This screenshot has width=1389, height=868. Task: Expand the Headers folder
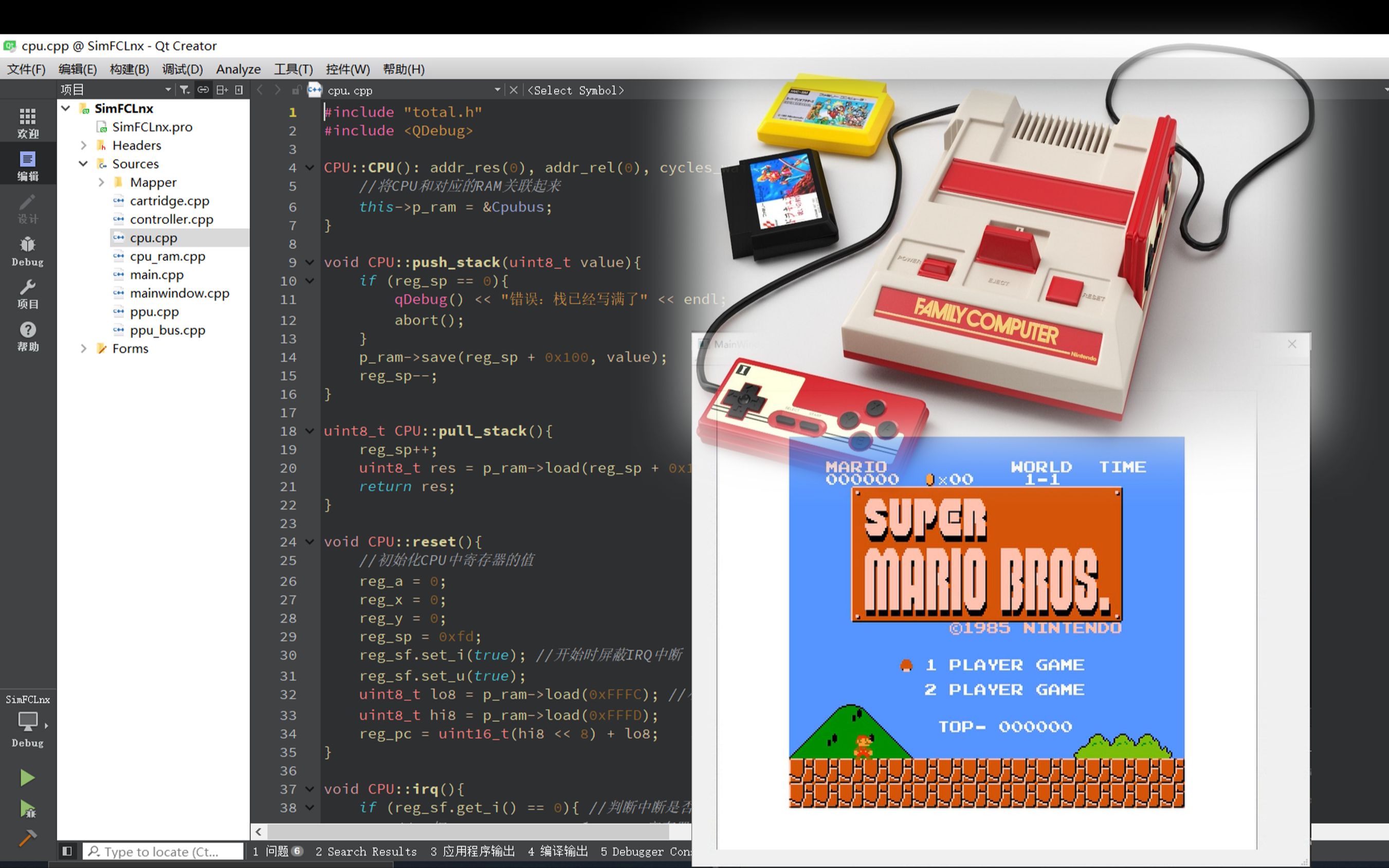83,145
